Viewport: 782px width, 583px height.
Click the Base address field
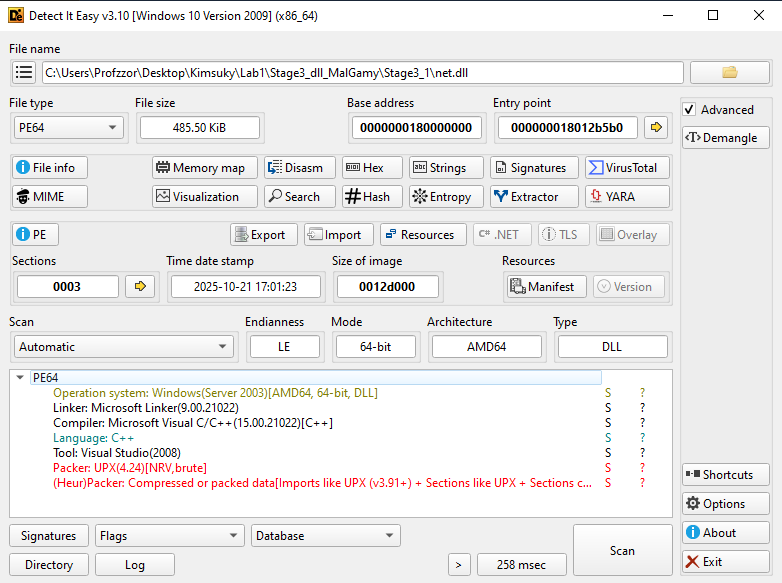416,128
